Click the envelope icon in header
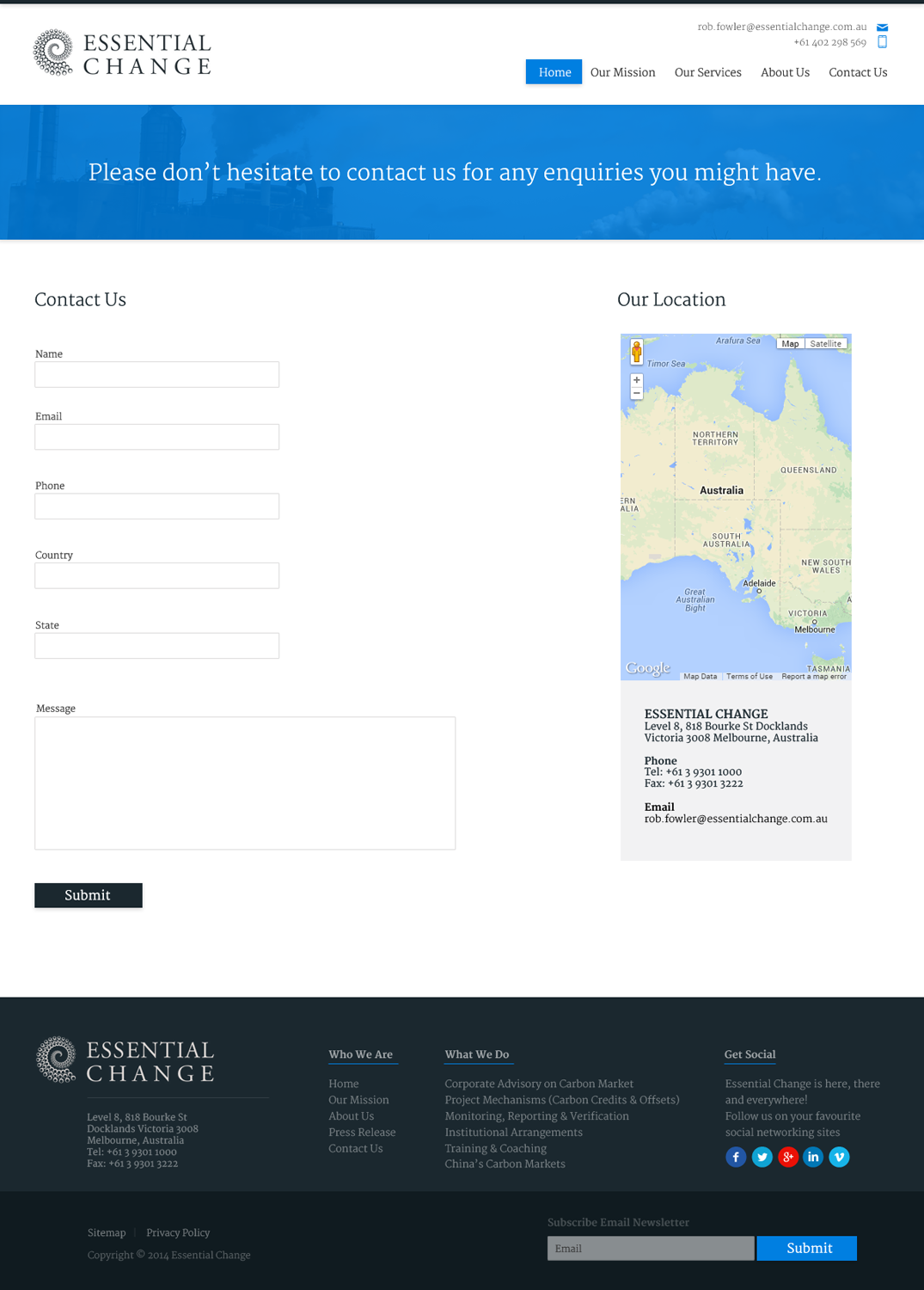Screen dimensions: 924x1290 pos(882,28)
